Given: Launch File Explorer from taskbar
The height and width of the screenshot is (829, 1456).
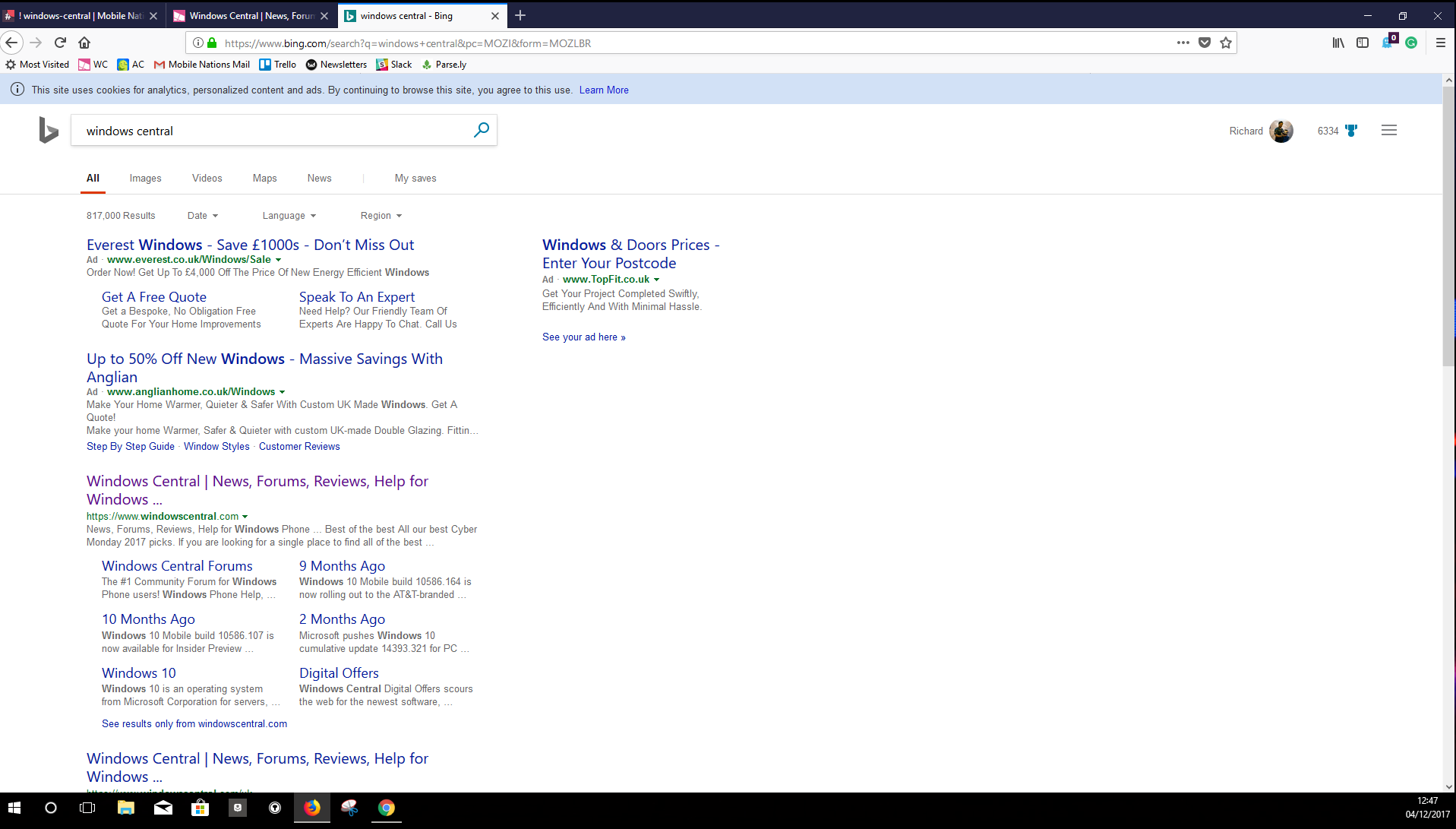Looking at the screenshot, I should (125, 808).
